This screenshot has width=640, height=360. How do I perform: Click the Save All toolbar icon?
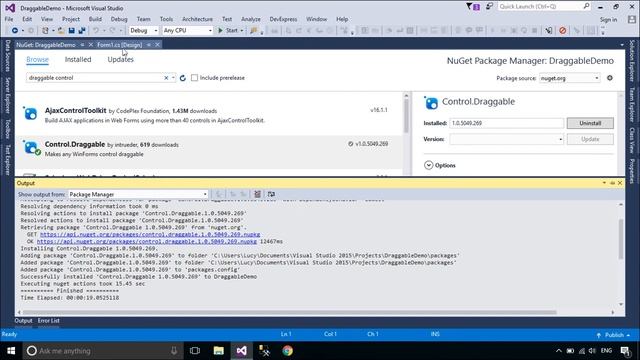(82, 31)
